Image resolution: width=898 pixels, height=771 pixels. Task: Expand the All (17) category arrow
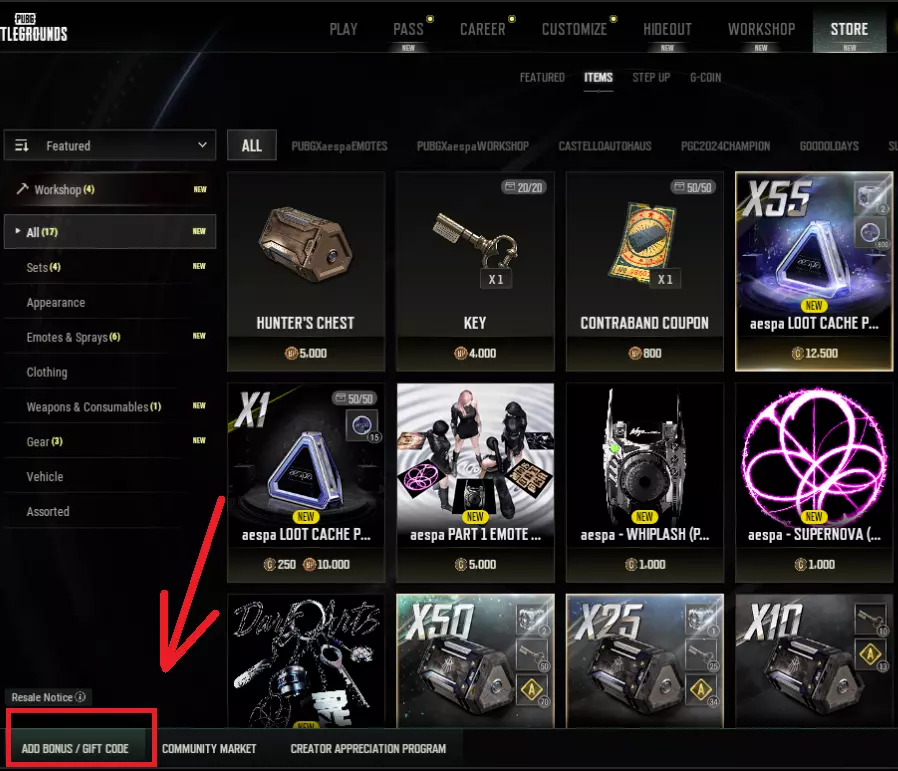[x=18, y=231]
